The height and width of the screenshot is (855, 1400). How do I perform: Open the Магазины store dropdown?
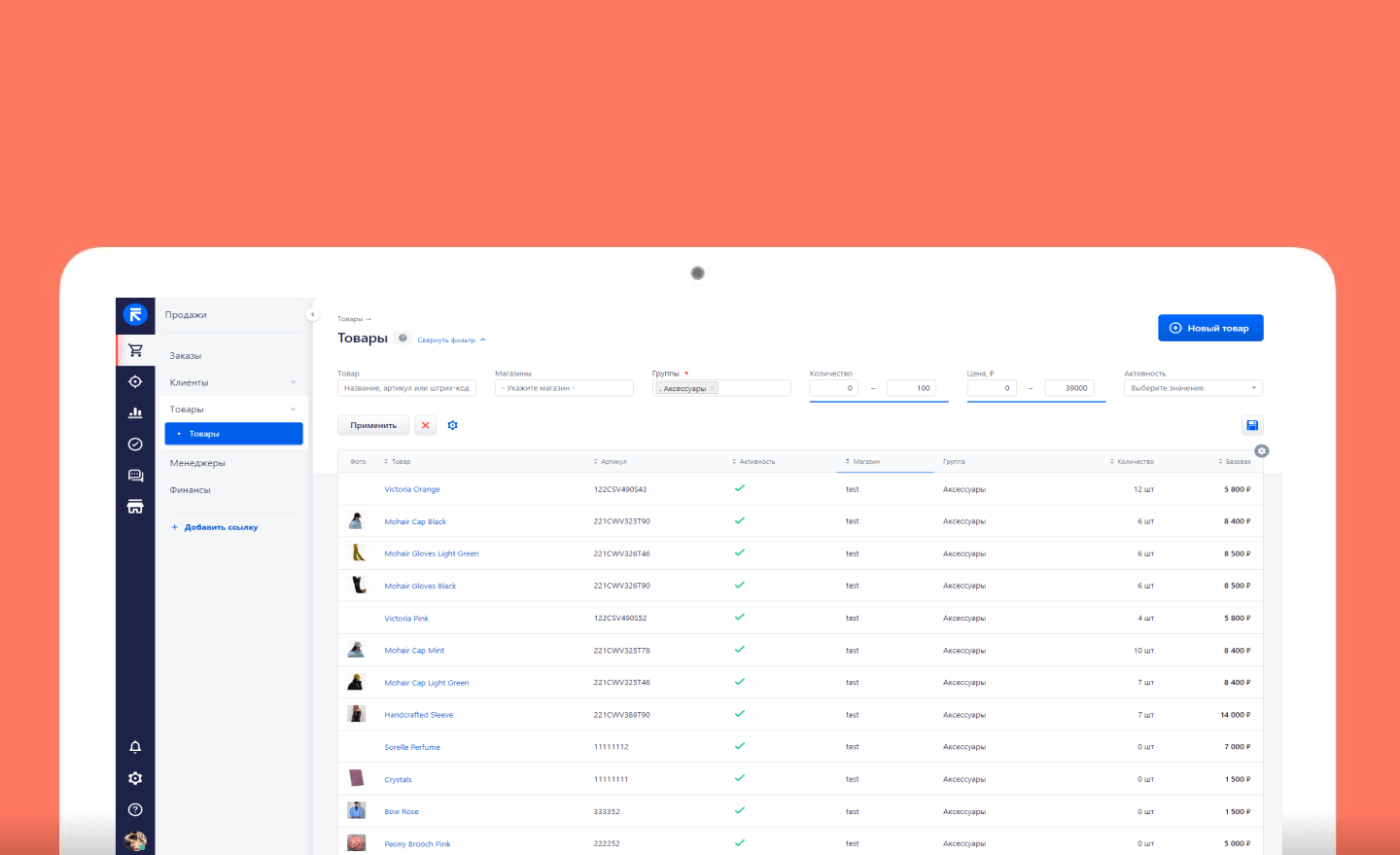pyautogui.click(x=564, y=388)
